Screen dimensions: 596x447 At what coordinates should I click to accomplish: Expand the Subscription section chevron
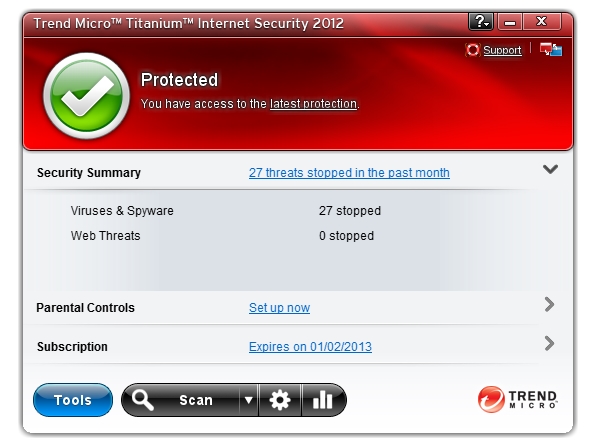tap(549, 344)
